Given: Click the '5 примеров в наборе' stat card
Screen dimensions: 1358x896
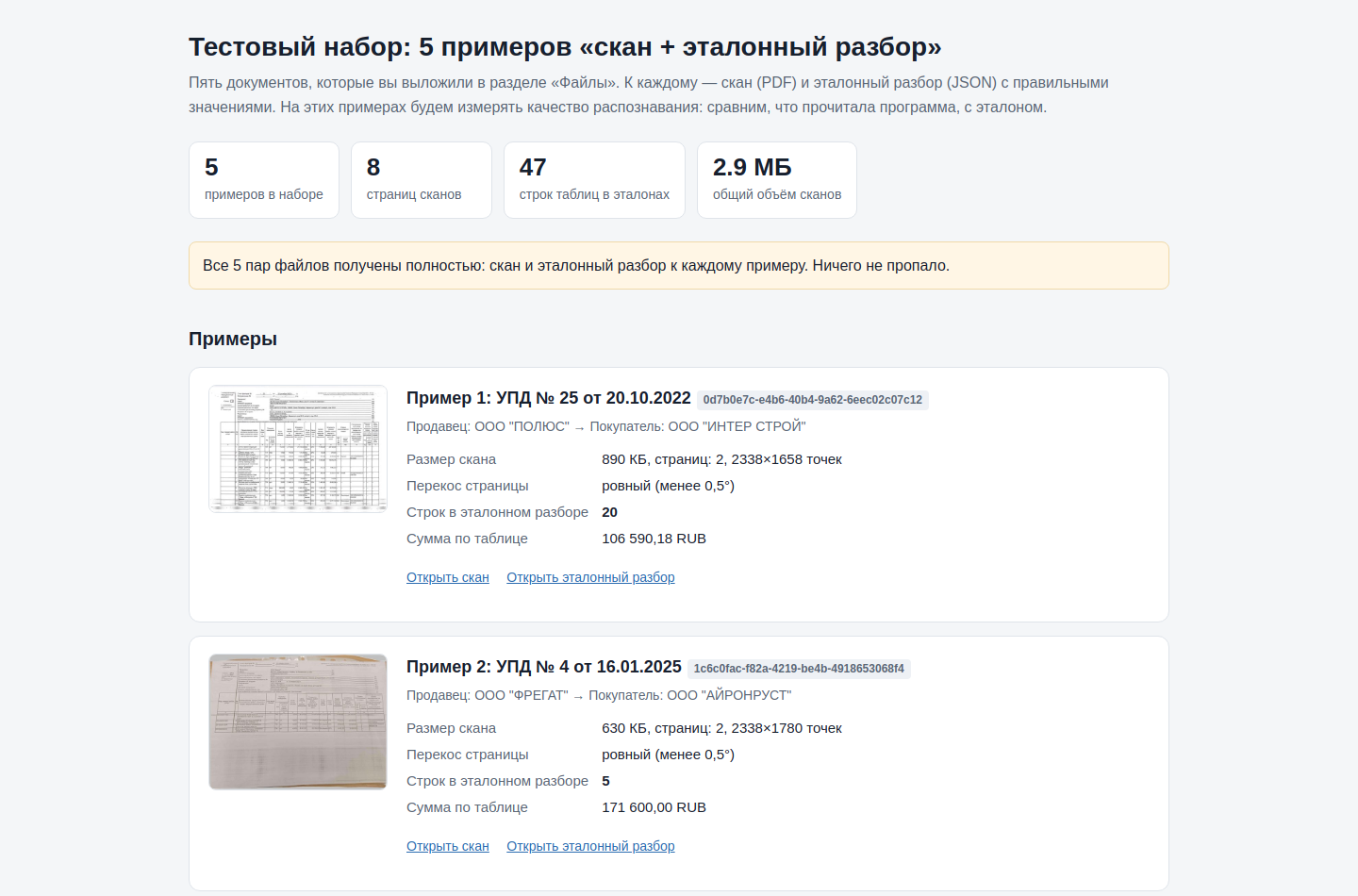Looking at the screenshot, I should coord(264,180).
